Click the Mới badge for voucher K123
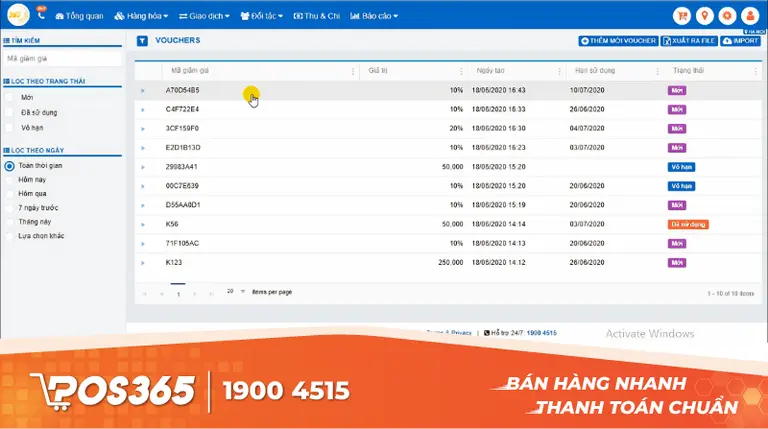The width and height of the screenshot is (768, 429). tap(677, 263)
